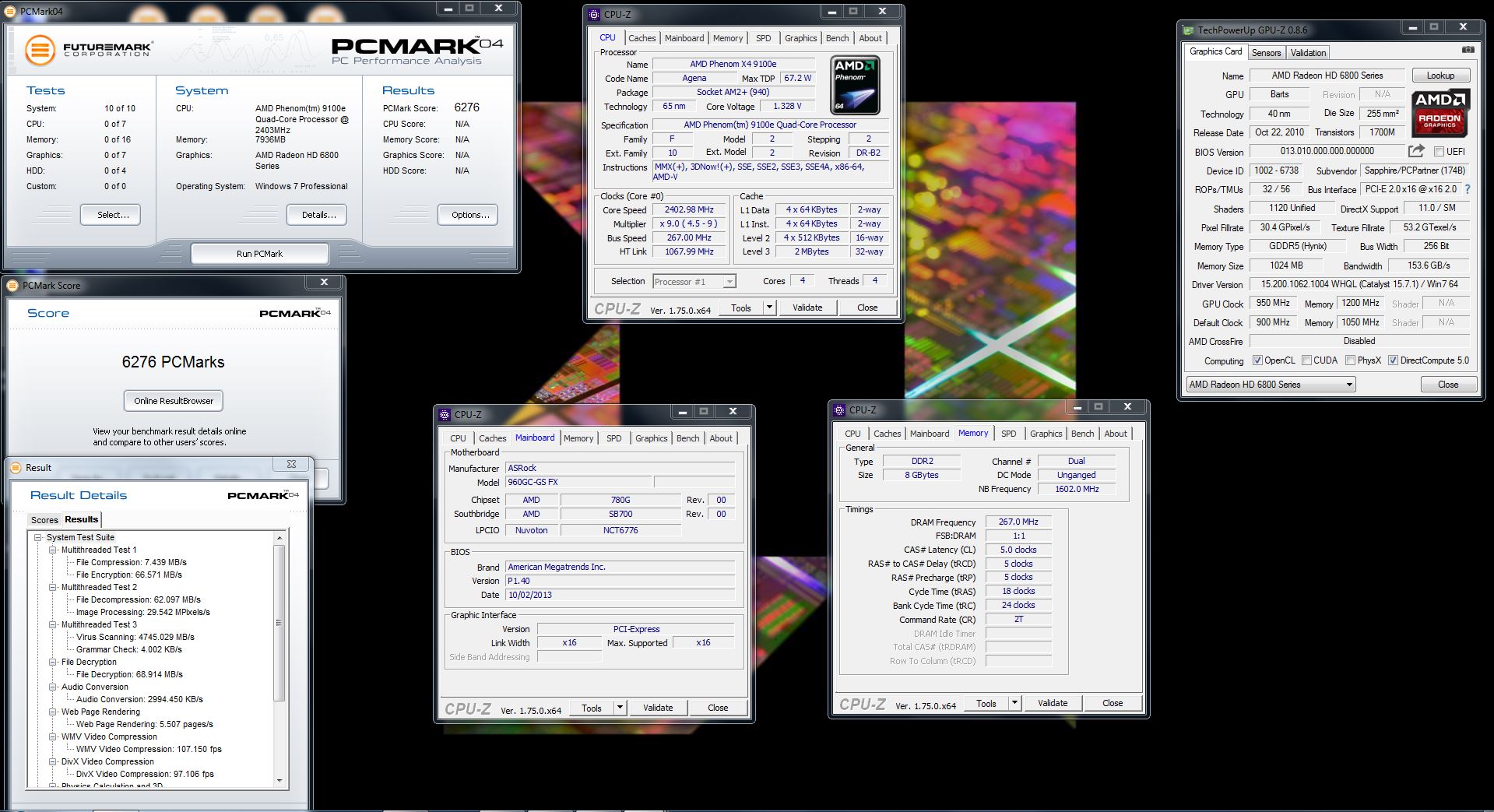The image size is (1494, 812).
Task: Open the Sensors tab in GPU-Z
Action: (1266, 53)
